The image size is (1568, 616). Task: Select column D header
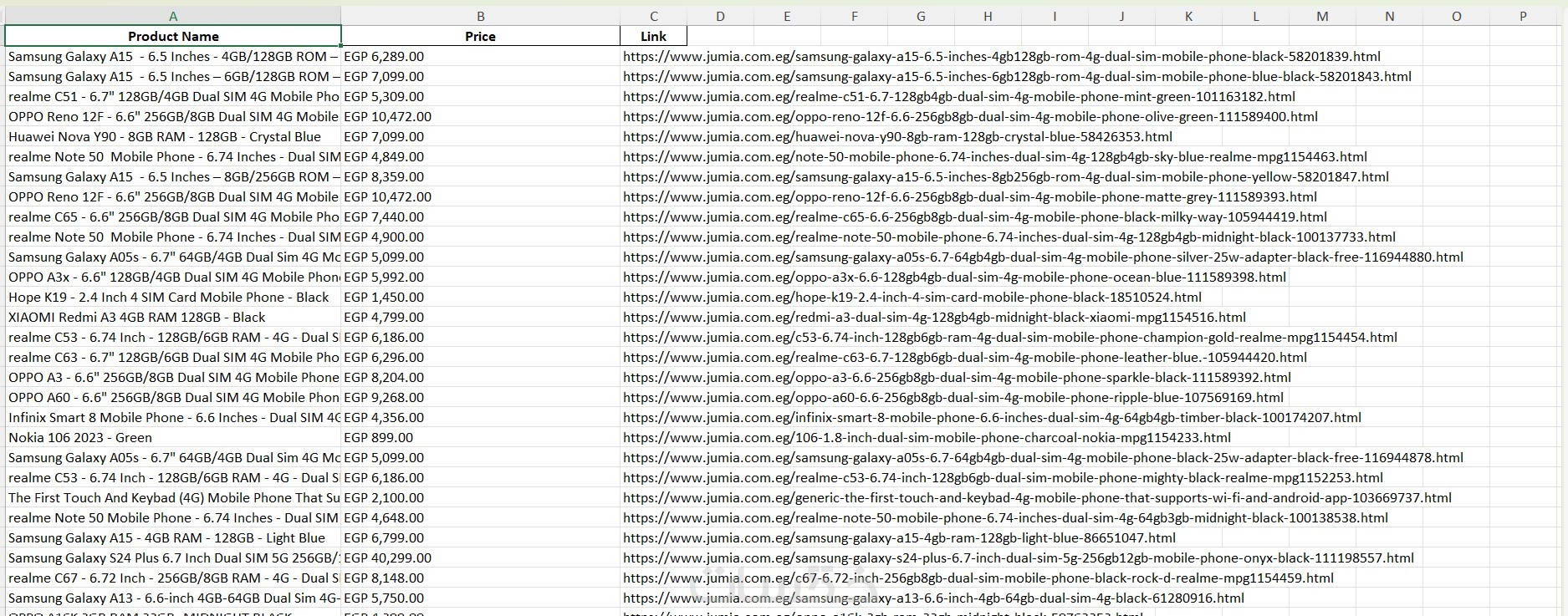click(720, 16)
